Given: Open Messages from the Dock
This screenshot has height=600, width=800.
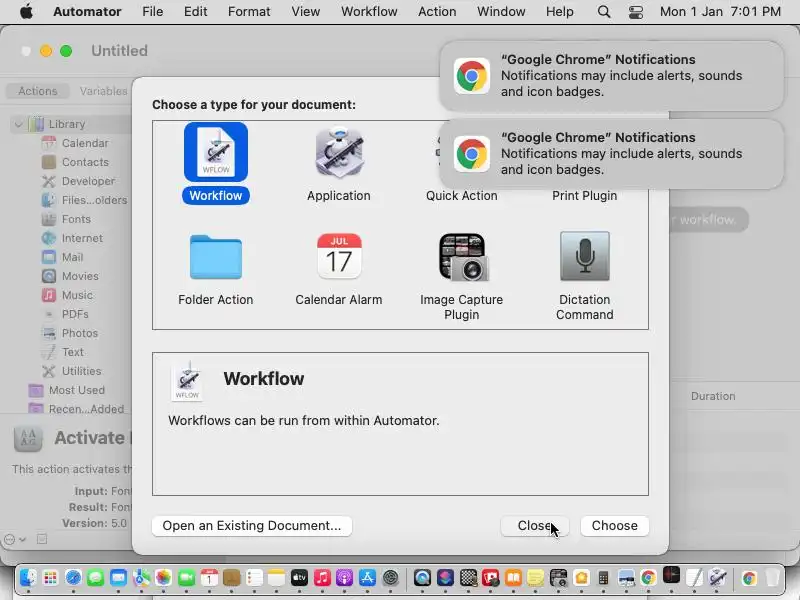Looking at the screenshot, I should coord(95,578).
